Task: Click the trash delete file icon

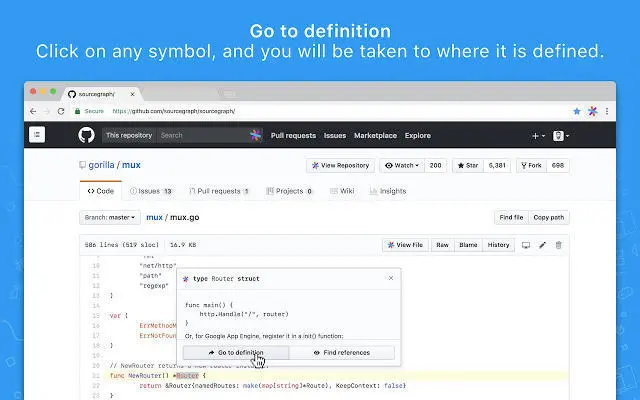Action: (x=558, y=245)
